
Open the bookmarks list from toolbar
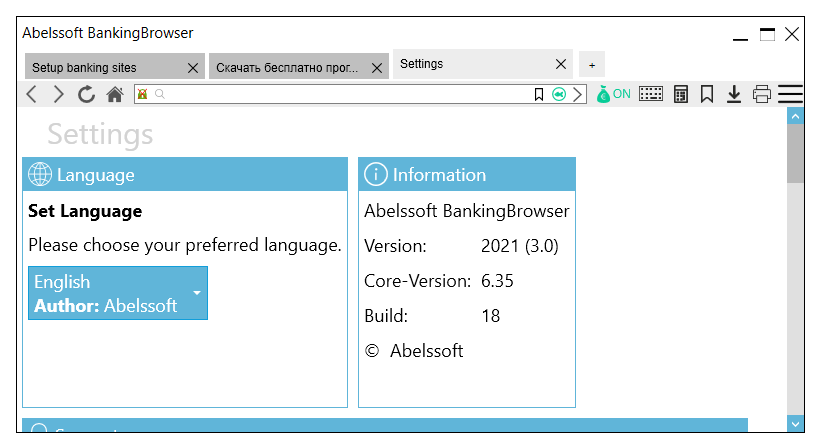point(707,94)
